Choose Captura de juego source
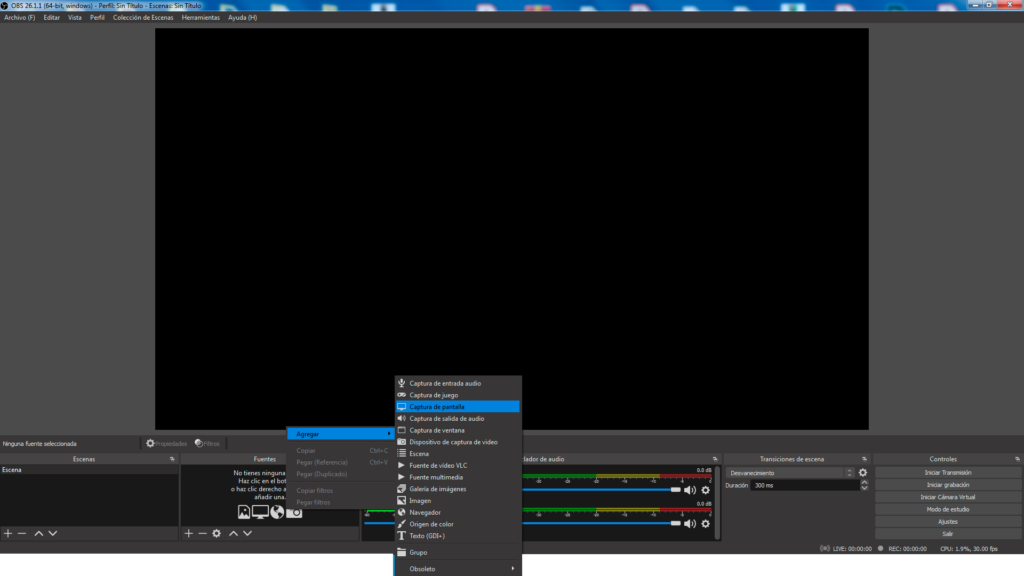The width and height of the screenshot is (1024, 576). (457, 395)
